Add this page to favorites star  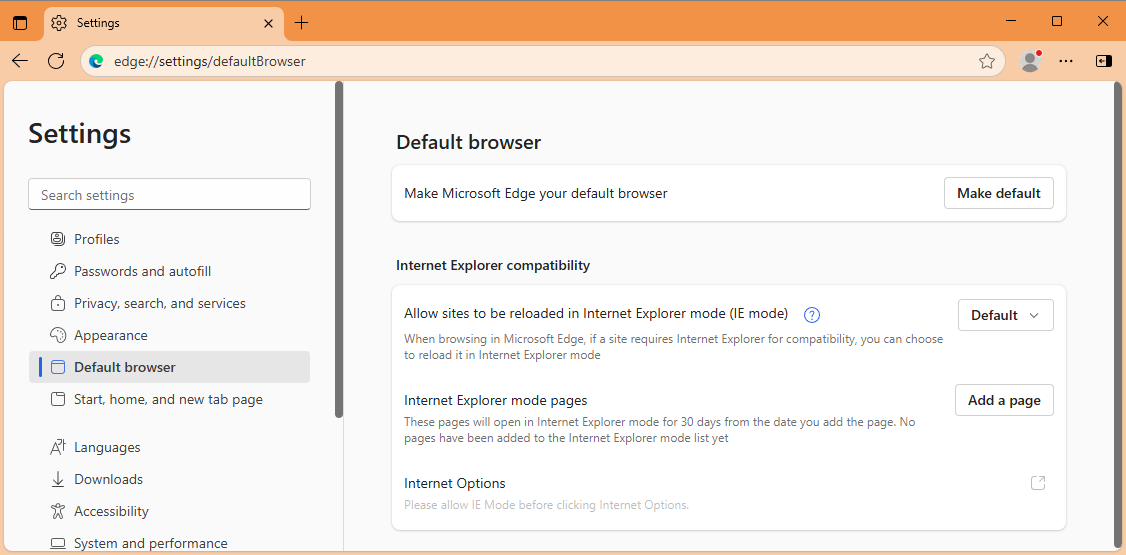click(987, 61)
